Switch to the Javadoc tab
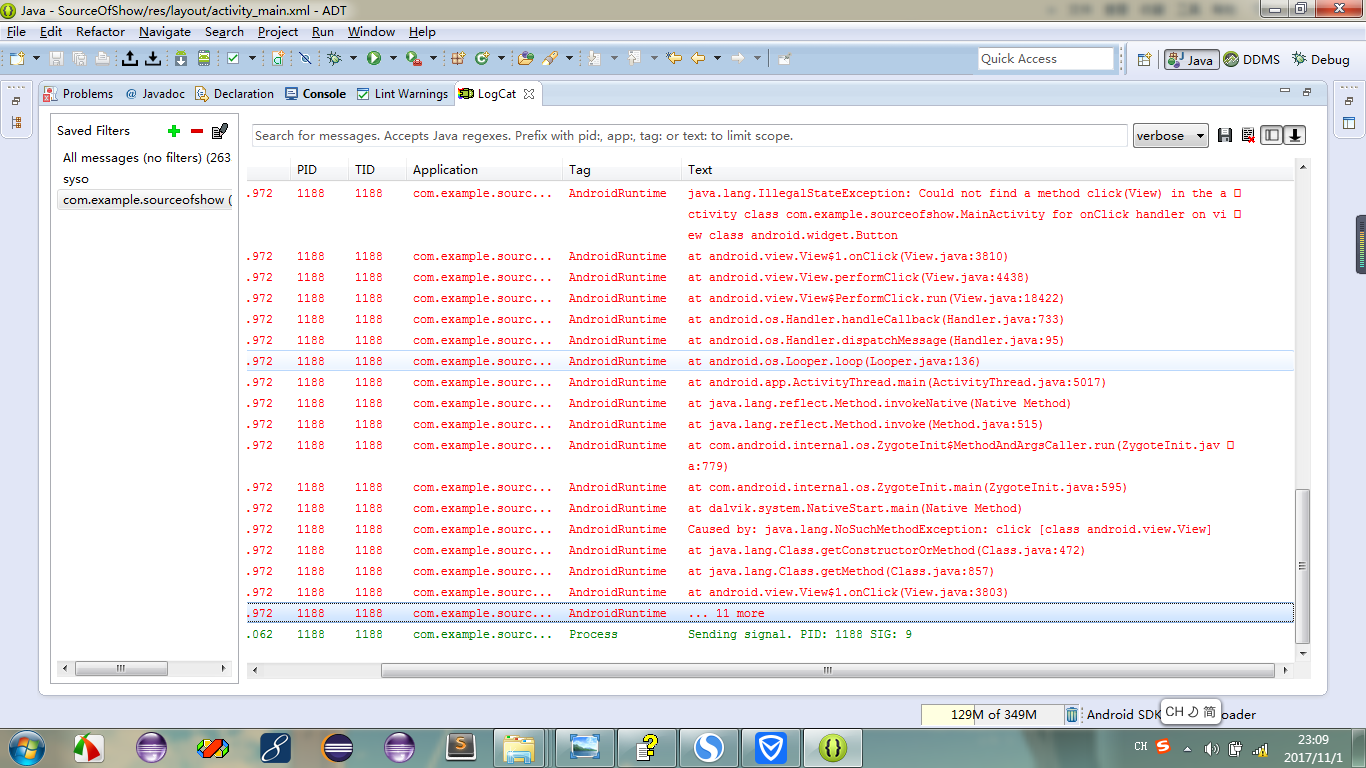The image size is (1366, 768). click(x=155, y=94)
